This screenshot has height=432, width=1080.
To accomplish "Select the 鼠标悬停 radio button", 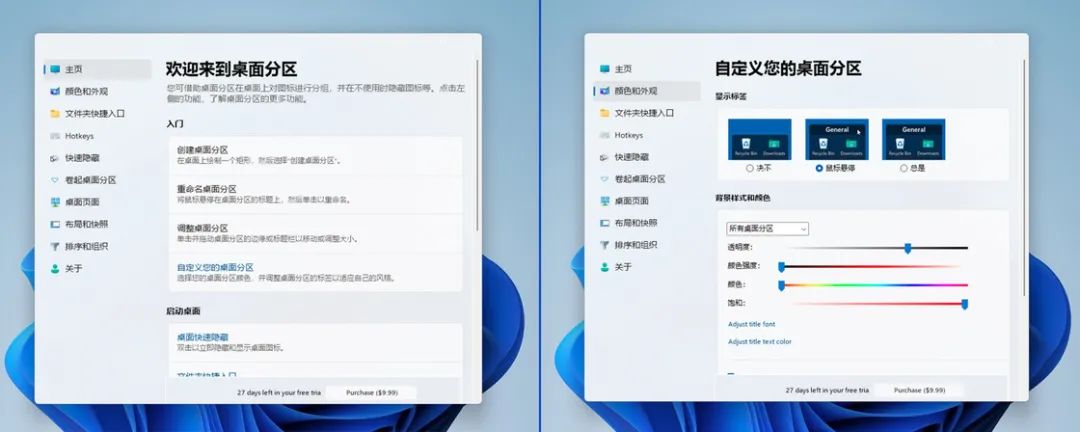I will click(x=819, y=168).
